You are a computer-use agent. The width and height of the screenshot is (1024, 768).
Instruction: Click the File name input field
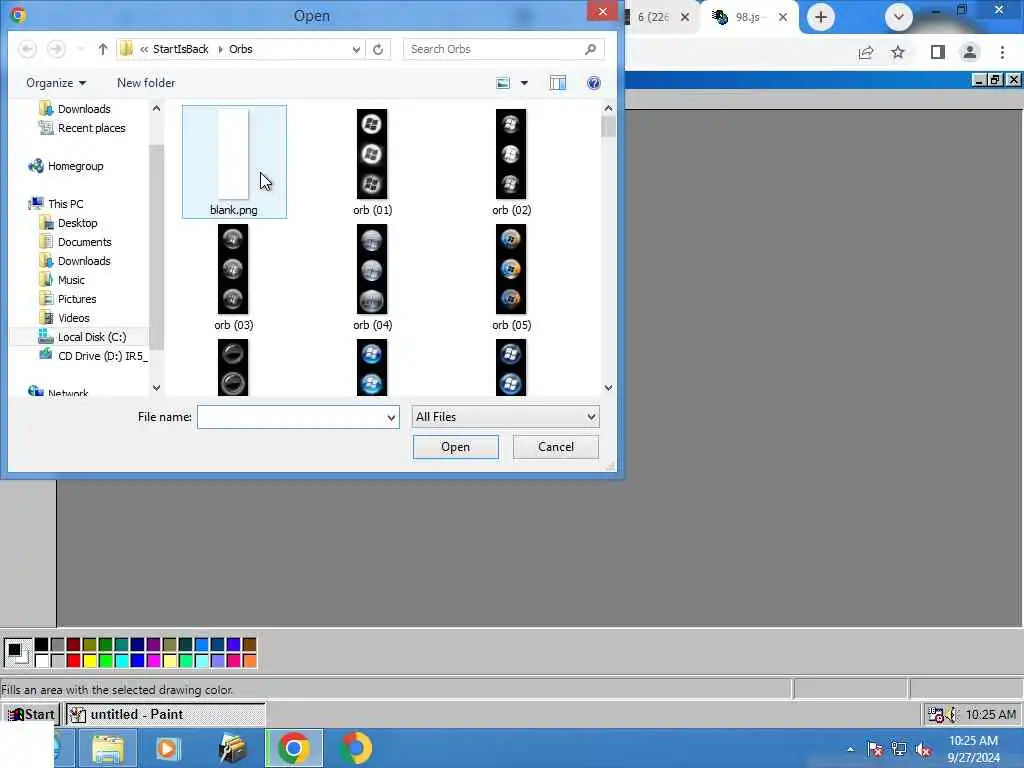click(x=291, y=417)
